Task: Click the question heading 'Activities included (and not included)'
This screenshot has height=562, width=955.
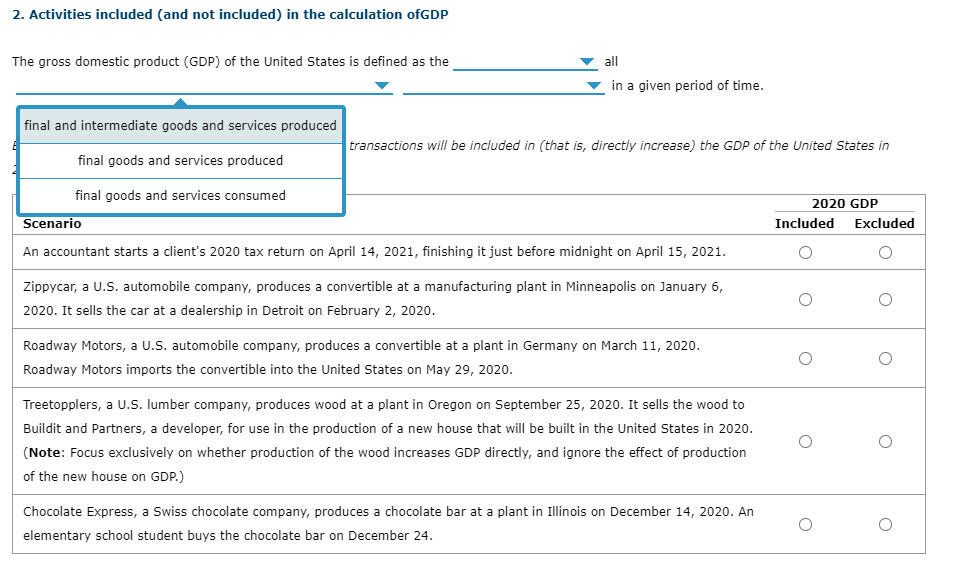Action: (156, 15)
